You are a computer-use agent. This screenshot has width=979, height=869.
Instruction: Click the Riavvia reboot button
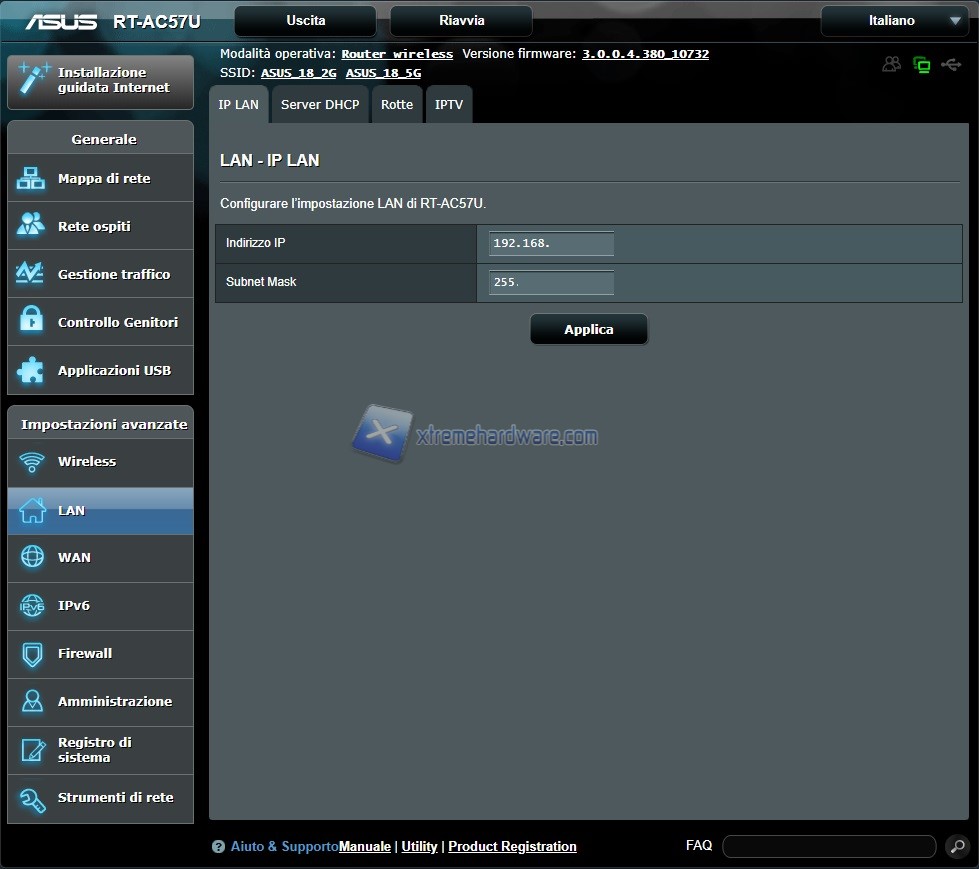click(461, 21)
